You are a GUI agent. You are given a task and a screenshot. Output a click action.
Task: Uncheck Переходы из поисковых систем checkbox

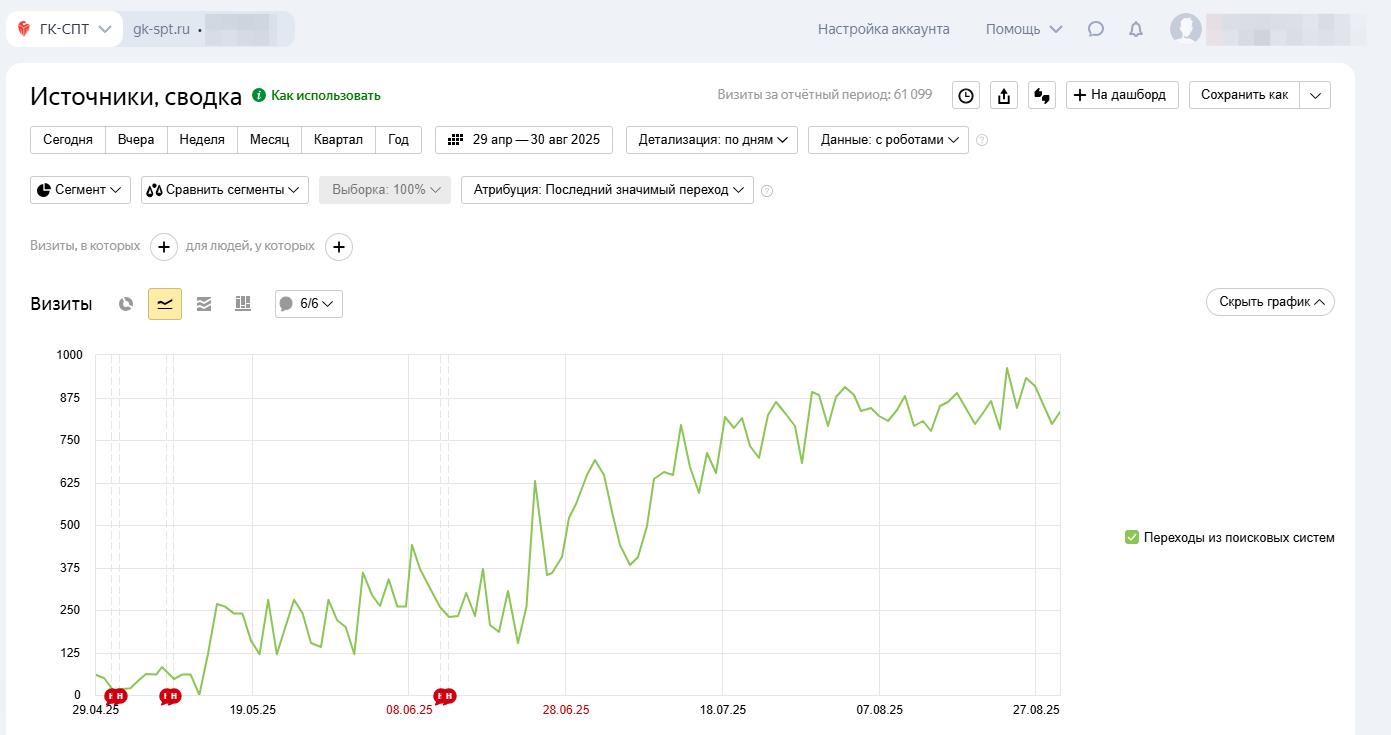[1132, 538]
